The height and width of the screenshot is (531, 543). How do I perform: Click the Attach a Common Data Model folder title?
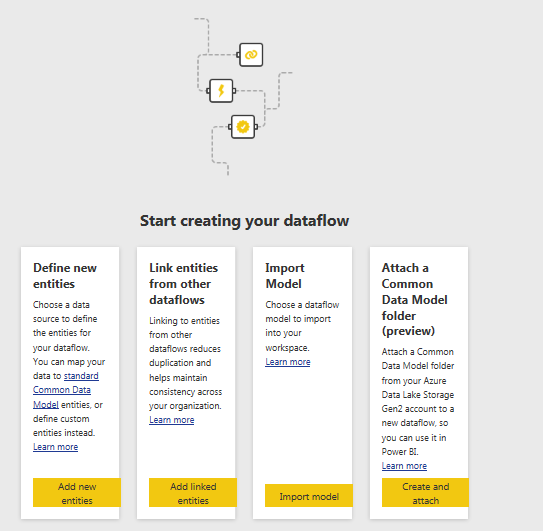[x=415, y=299]
